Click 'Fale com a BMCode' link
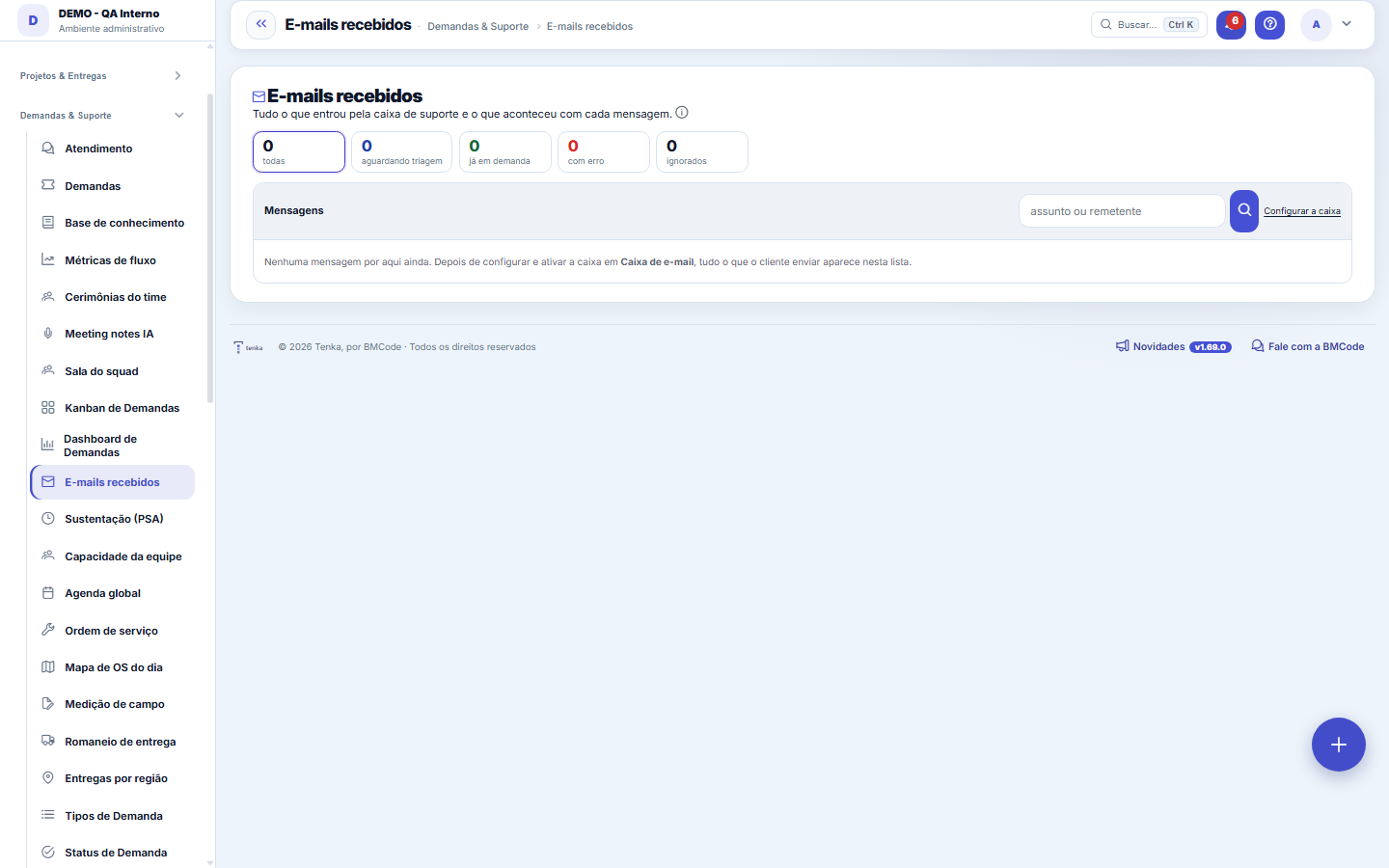Viewport: 1389px width, 868px height. (1307, 346)
